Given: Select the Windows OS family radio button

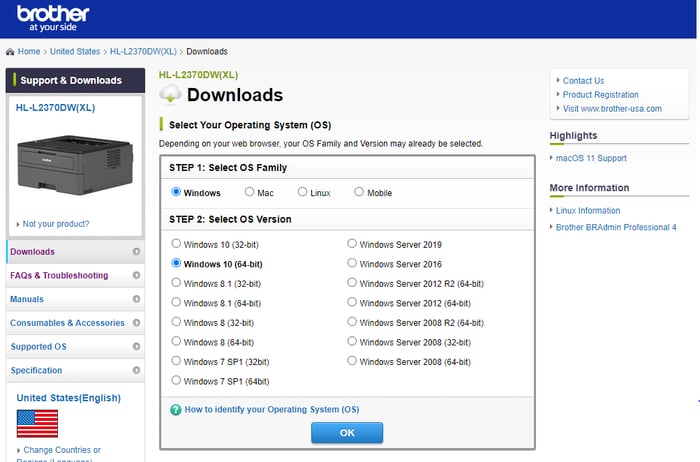Looking at the screenshot, I should 176,192.
